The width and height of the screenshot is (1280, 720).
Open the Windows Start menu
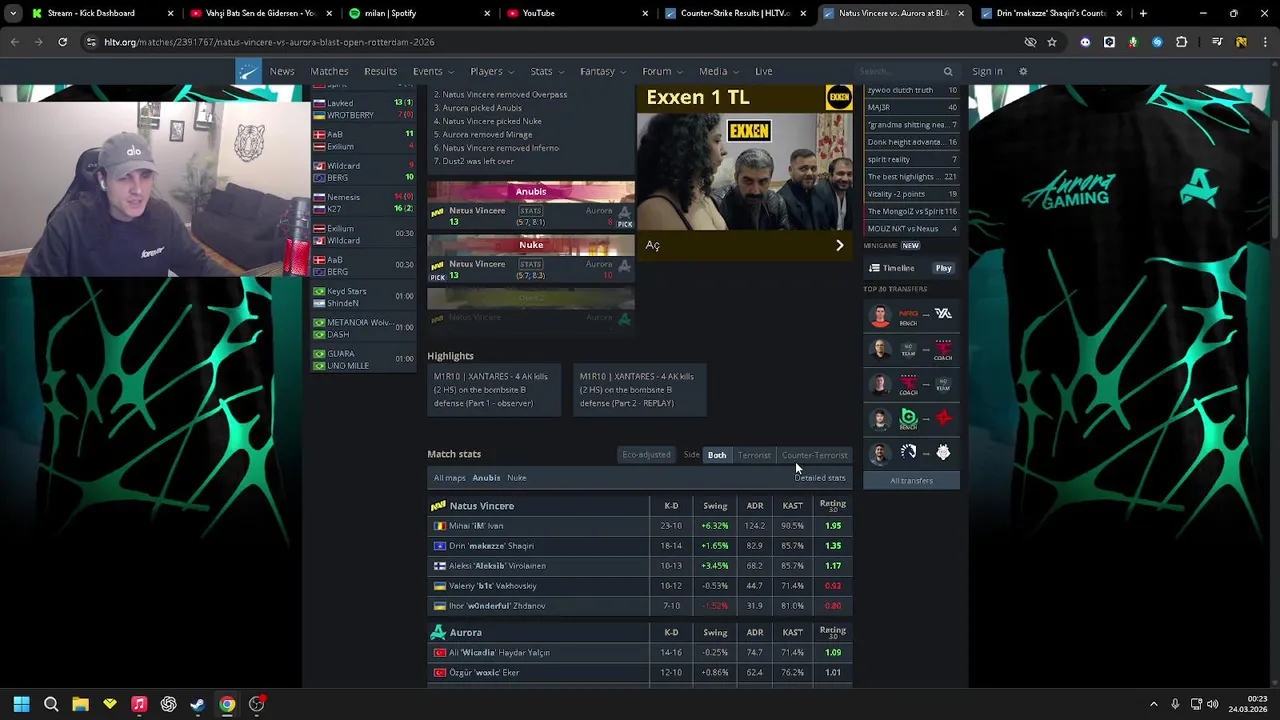pos(21,704)
